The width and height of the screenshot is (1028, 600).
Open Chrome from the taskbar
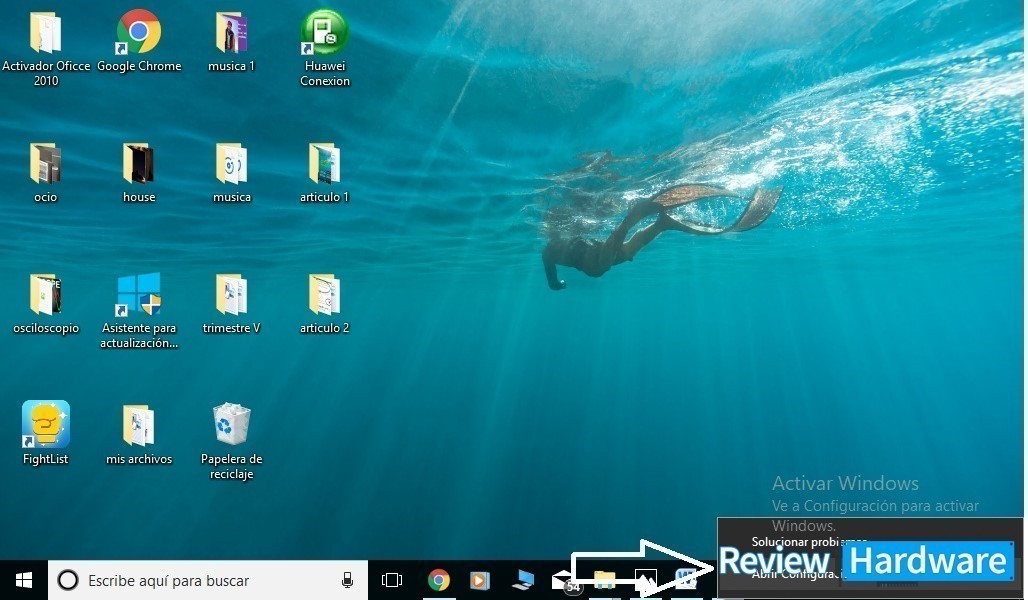[439, 580]
